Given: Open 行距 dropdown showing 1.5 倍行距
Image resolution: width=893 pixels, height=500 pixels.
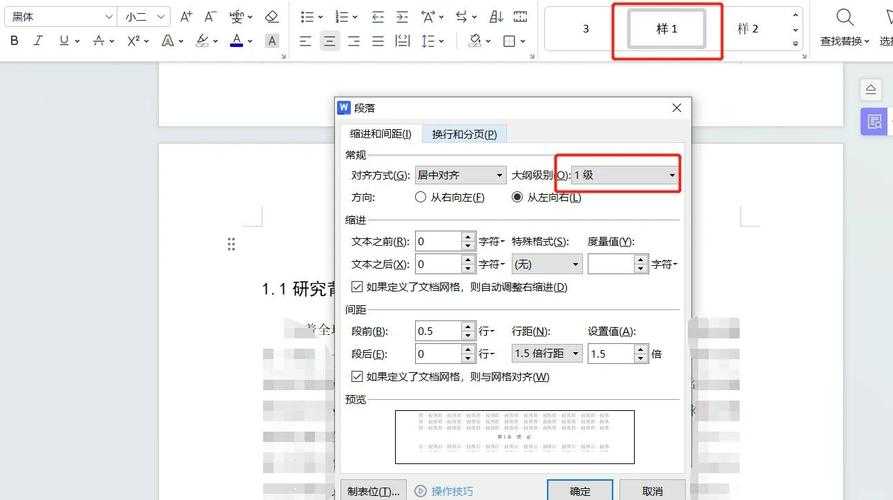Looking at the screenshot, I should [547, 354].
